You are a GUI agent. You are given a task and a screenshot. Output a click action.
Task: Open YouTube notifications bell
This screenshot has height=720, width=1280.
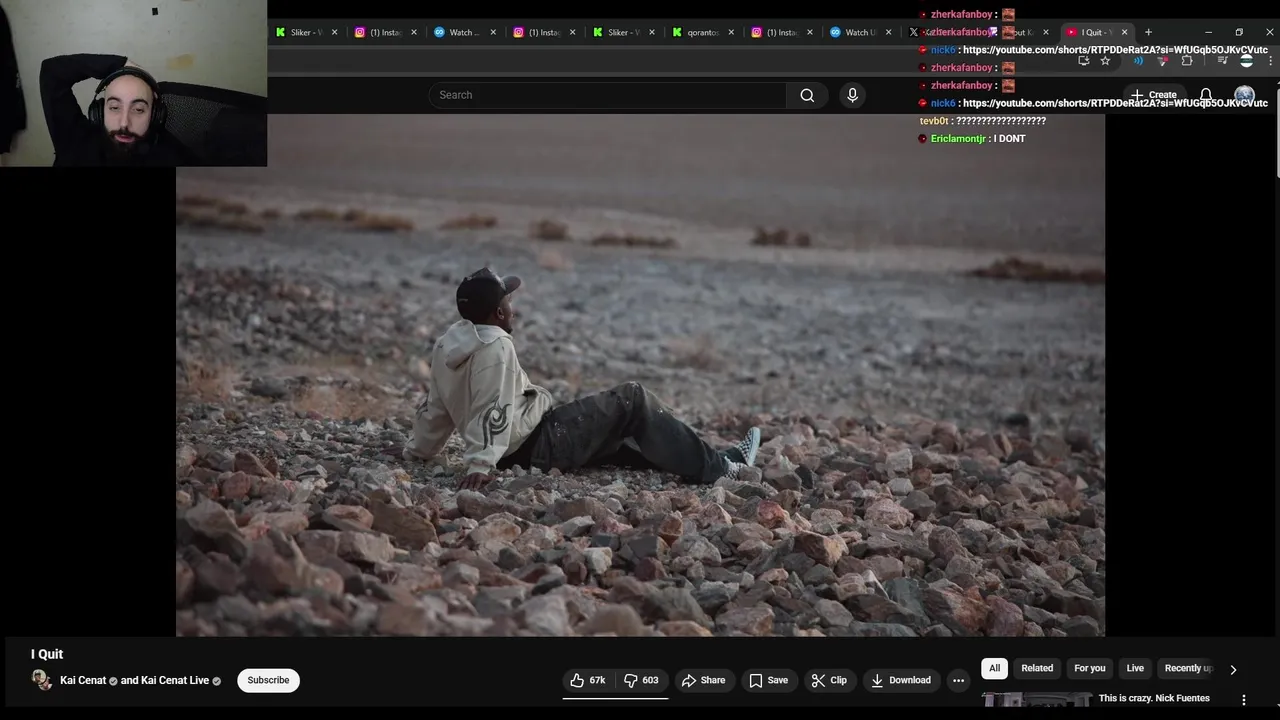point(1206,95)
